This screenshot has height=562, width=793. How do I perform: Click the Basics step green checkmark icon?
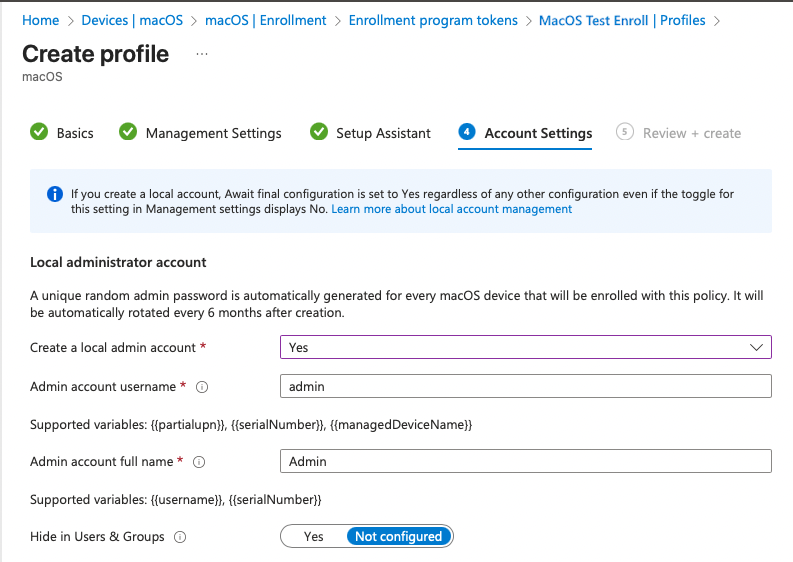[x=39, y=132]
